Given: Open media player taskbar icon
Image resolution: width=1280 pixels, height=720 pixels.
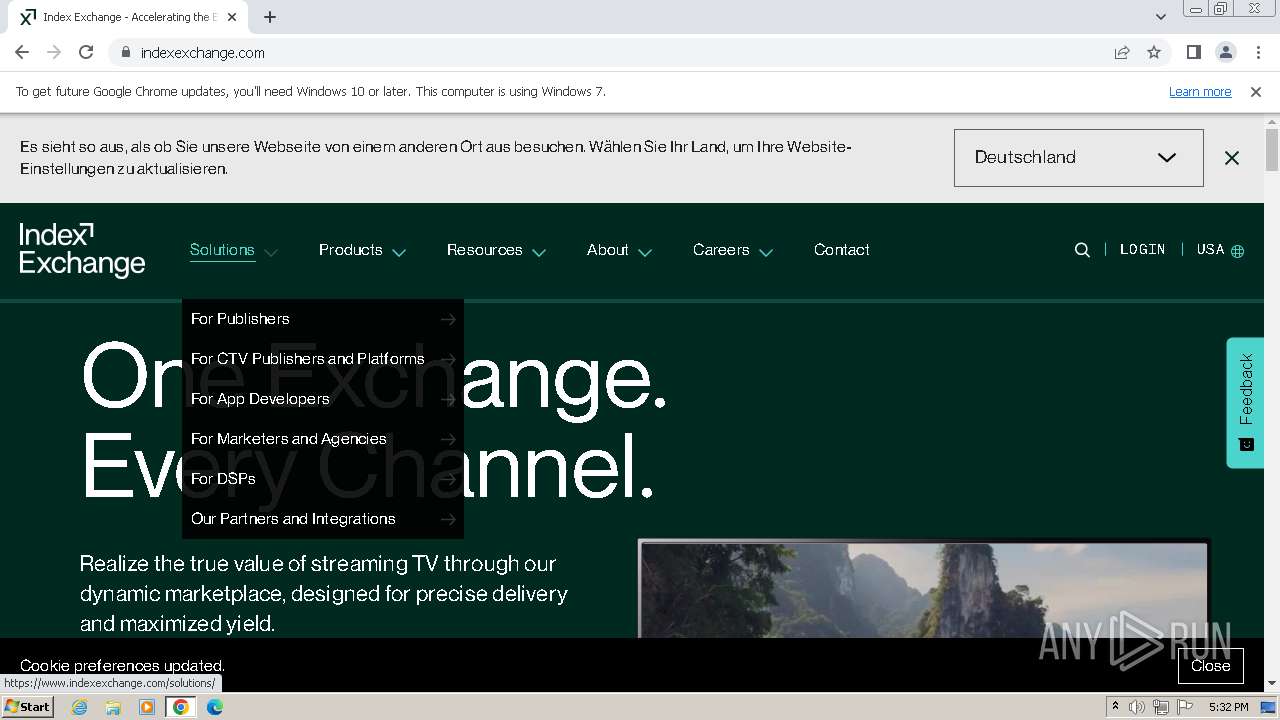Looking at the screenshot, I should [147, 707].
